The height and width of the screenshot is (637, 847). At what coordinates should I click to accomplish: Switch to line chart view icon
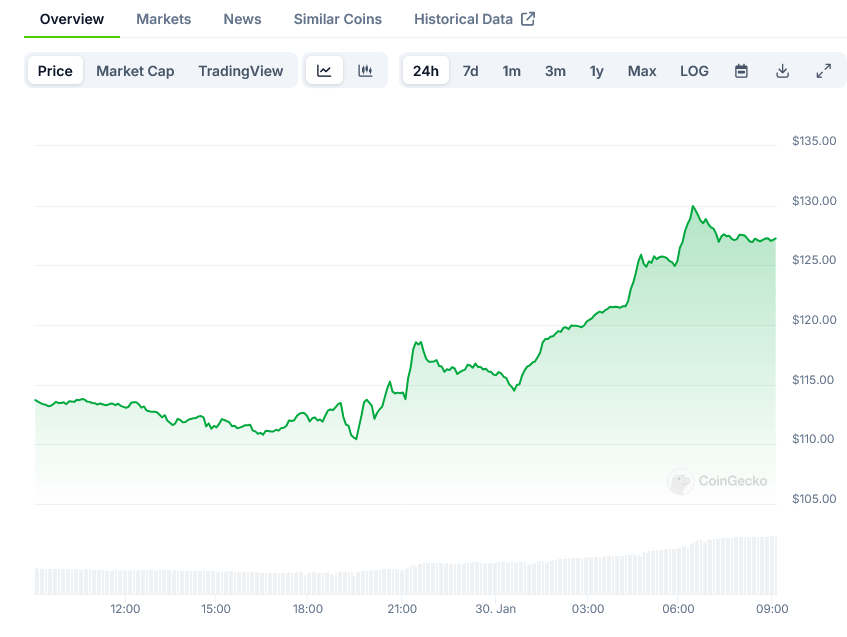pyautogui.click(x=324, y=71)
